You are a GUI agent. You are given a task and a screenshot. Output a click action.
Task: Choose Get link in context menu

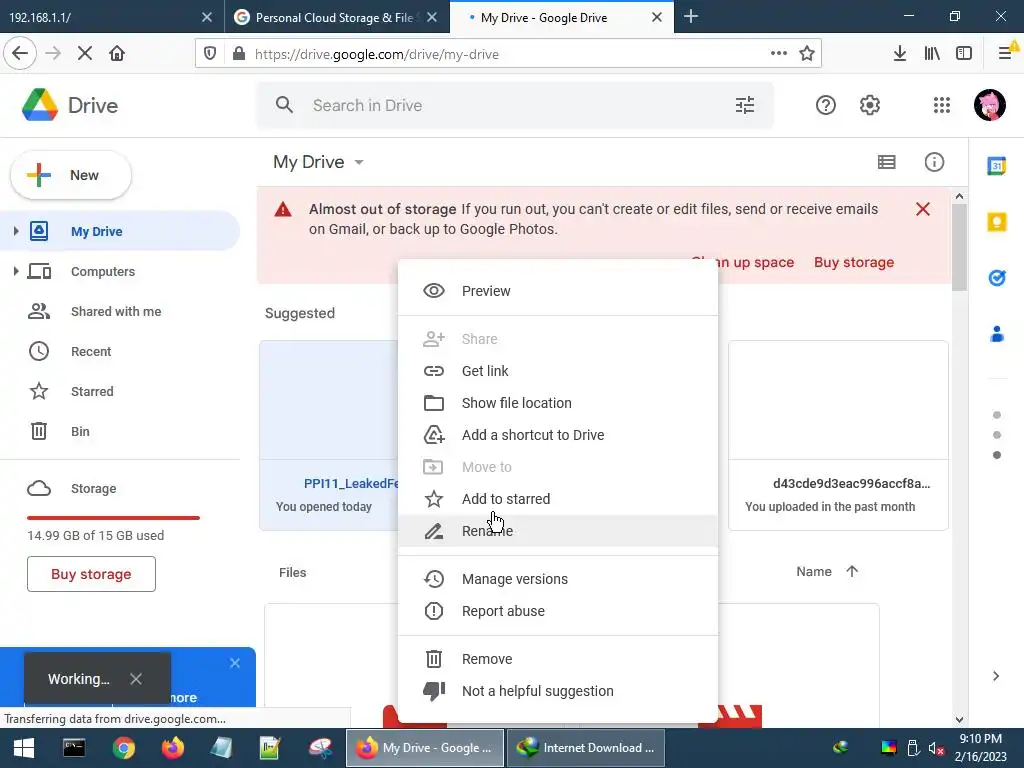558,371
